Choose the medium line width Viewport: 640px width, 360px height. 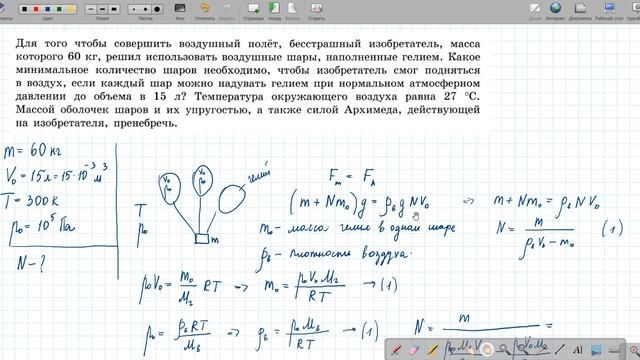tap(102, 9)
